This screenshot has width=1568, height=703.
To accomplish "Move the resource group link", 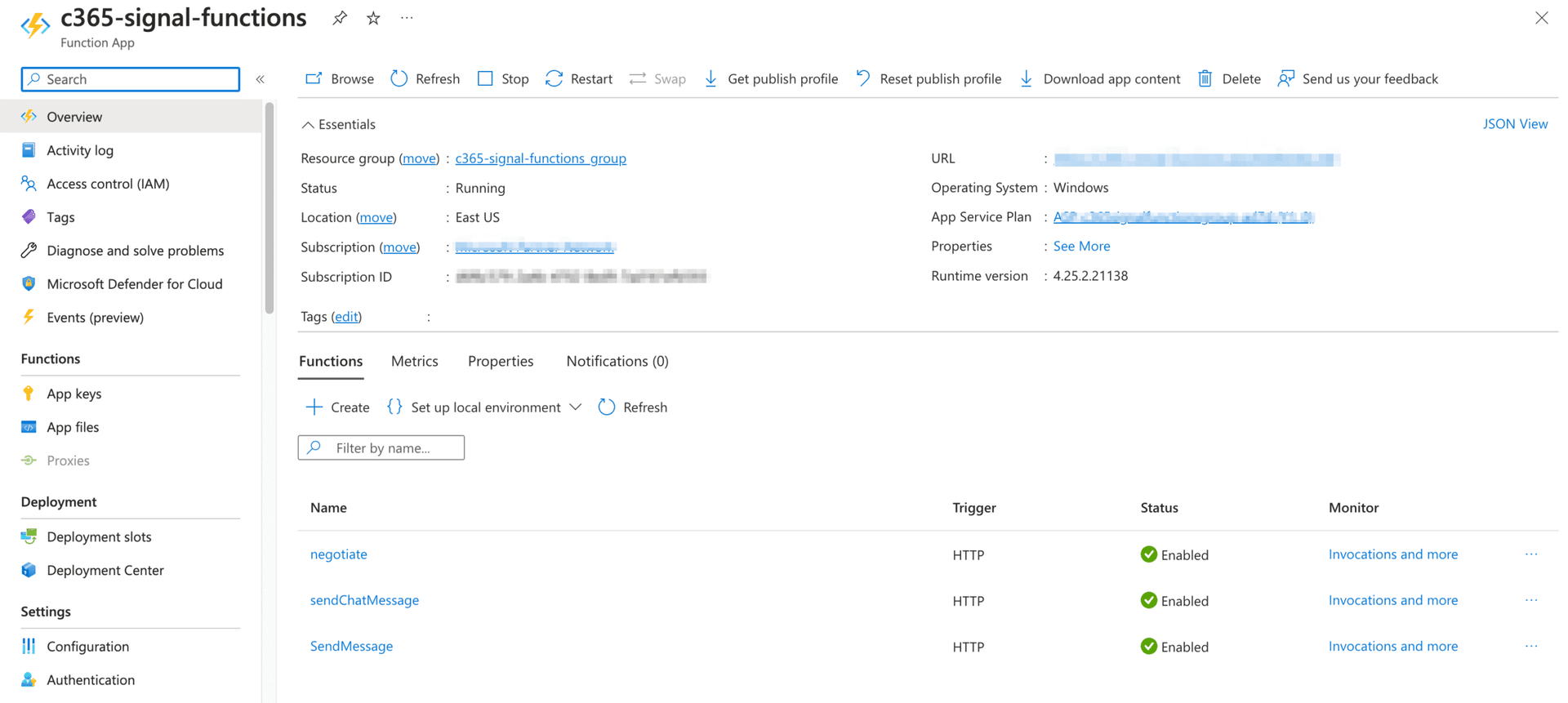I will pyautogui.click(x=419, y=158).
